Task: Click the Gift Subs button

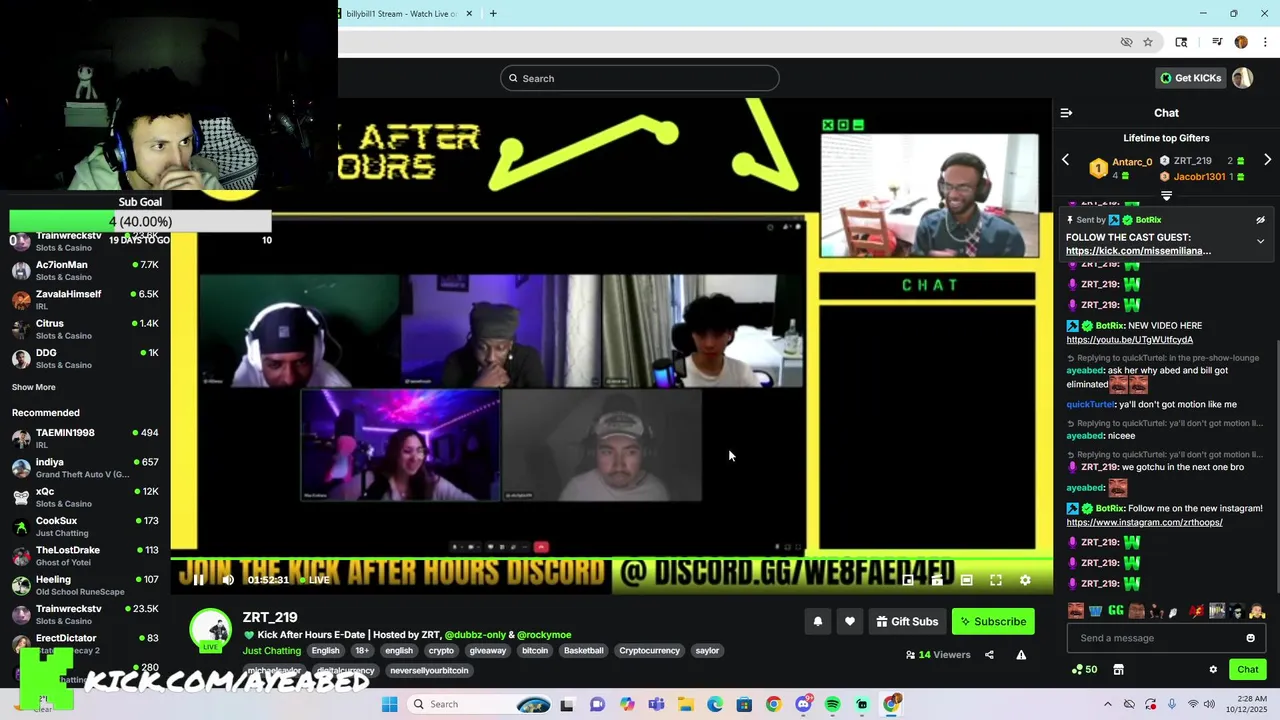Action: click(907, 621)
